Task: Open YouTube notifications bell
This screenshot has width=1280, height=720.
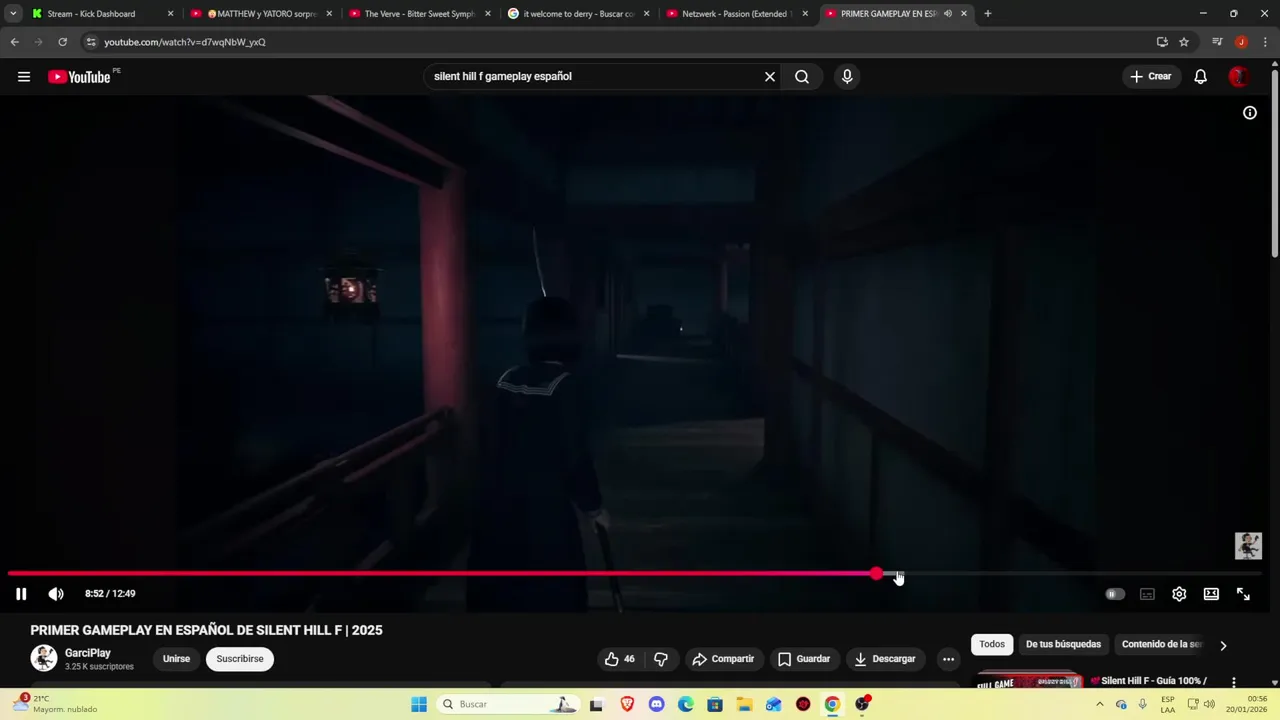Action: click(1201, 76)
